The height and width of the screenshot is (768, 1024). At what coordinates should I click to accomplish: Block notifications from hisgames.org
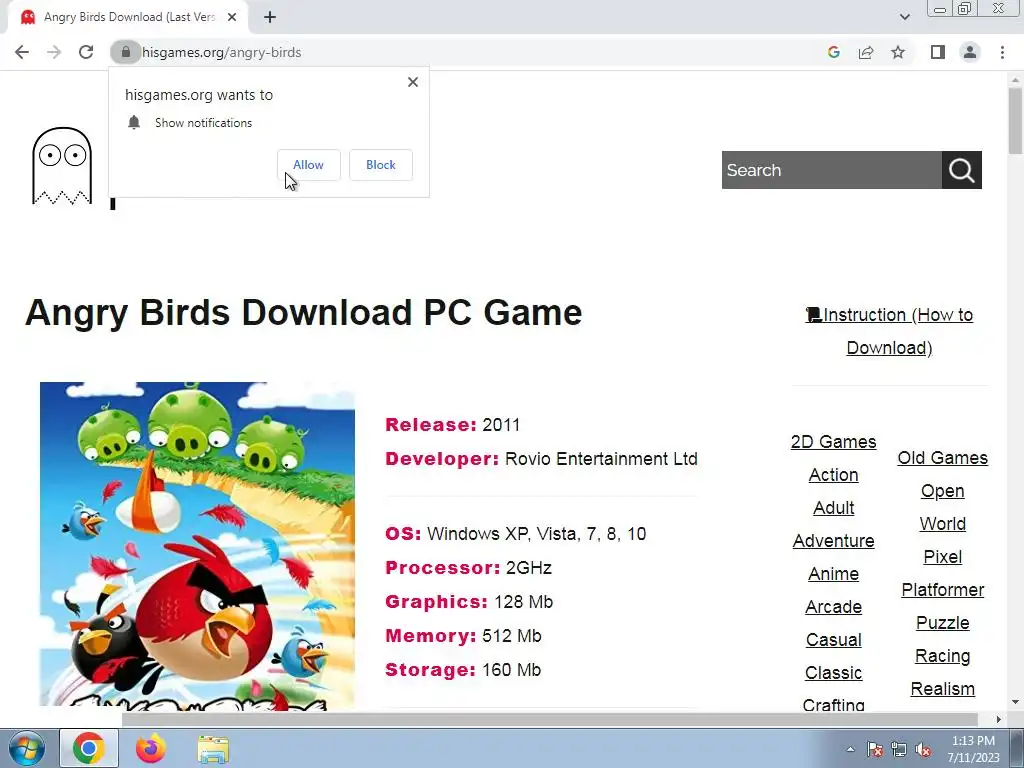tap(381, 165)
